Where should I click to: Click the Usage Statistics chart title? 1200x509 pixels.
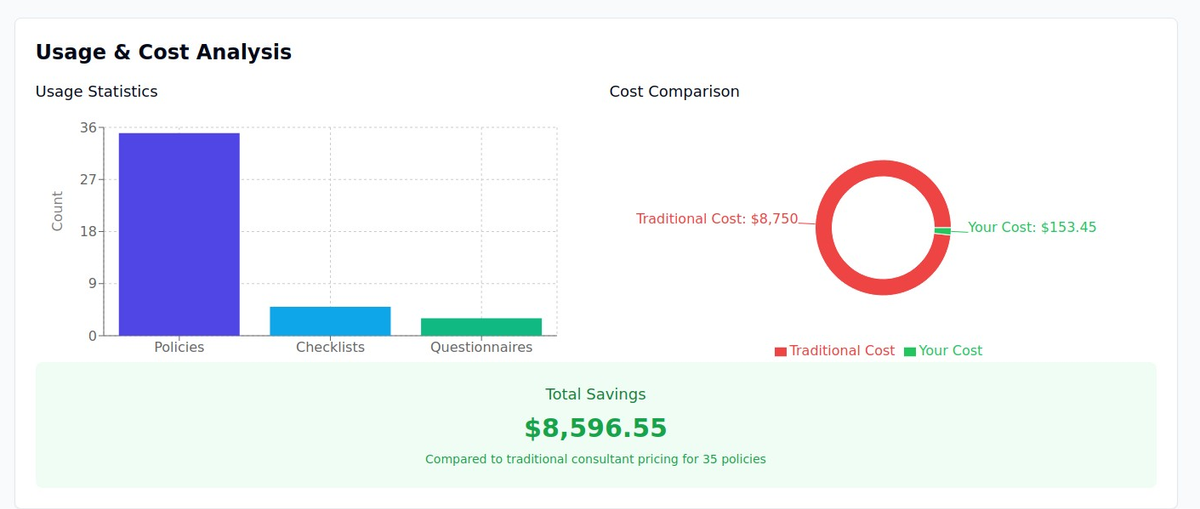click(96, 92)
